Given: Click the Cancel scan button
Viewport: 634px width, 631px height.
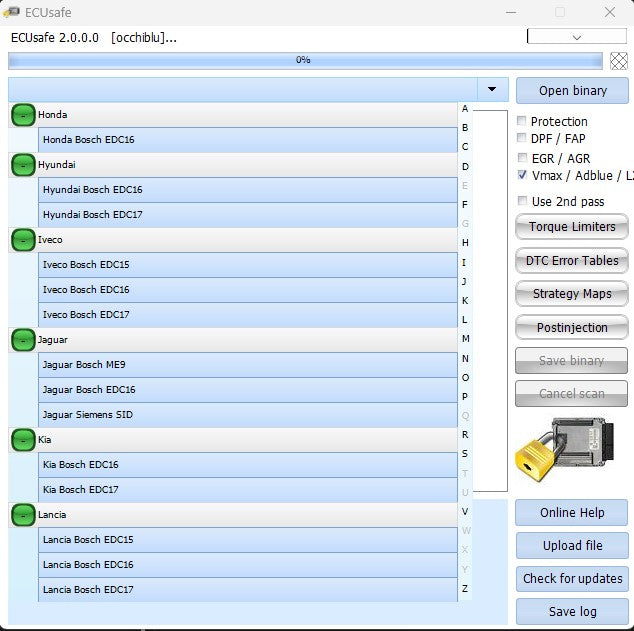Looking at the screenshot, I should click(571, 394).
